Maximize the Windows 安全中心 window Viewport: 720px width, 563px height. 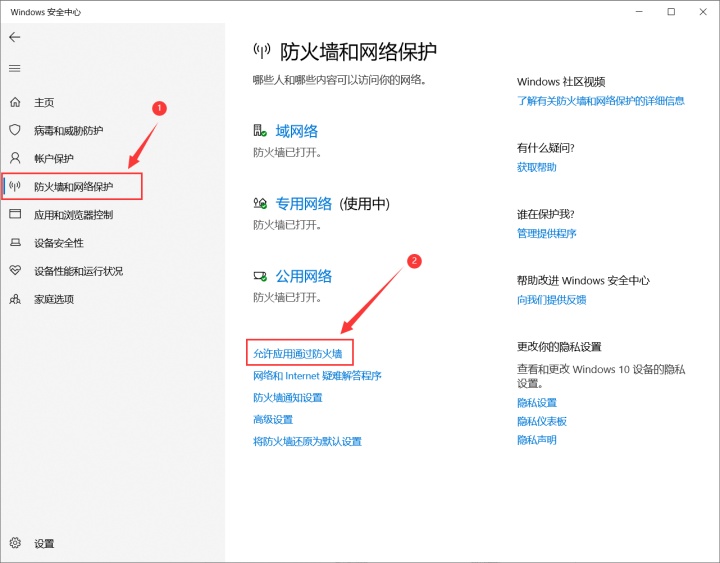pos(671,12)
